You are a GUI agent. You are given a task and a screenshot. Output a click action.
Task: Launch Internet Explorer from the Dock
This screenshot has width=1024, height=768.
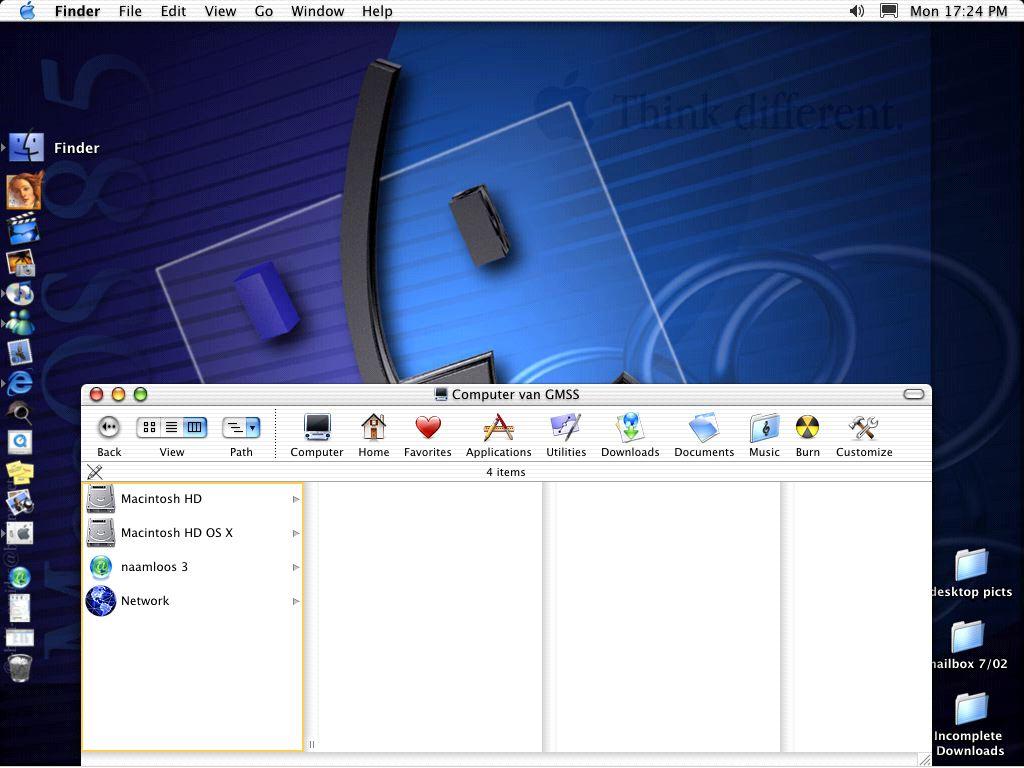20,383
